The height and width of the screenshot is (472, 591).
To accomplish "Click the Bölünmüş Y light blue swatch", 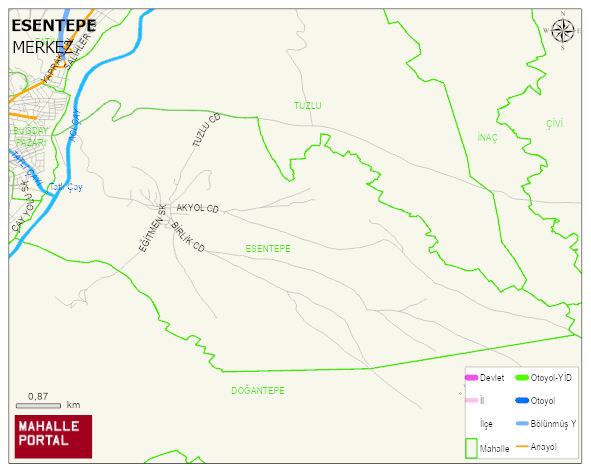I will coord(522,423).
